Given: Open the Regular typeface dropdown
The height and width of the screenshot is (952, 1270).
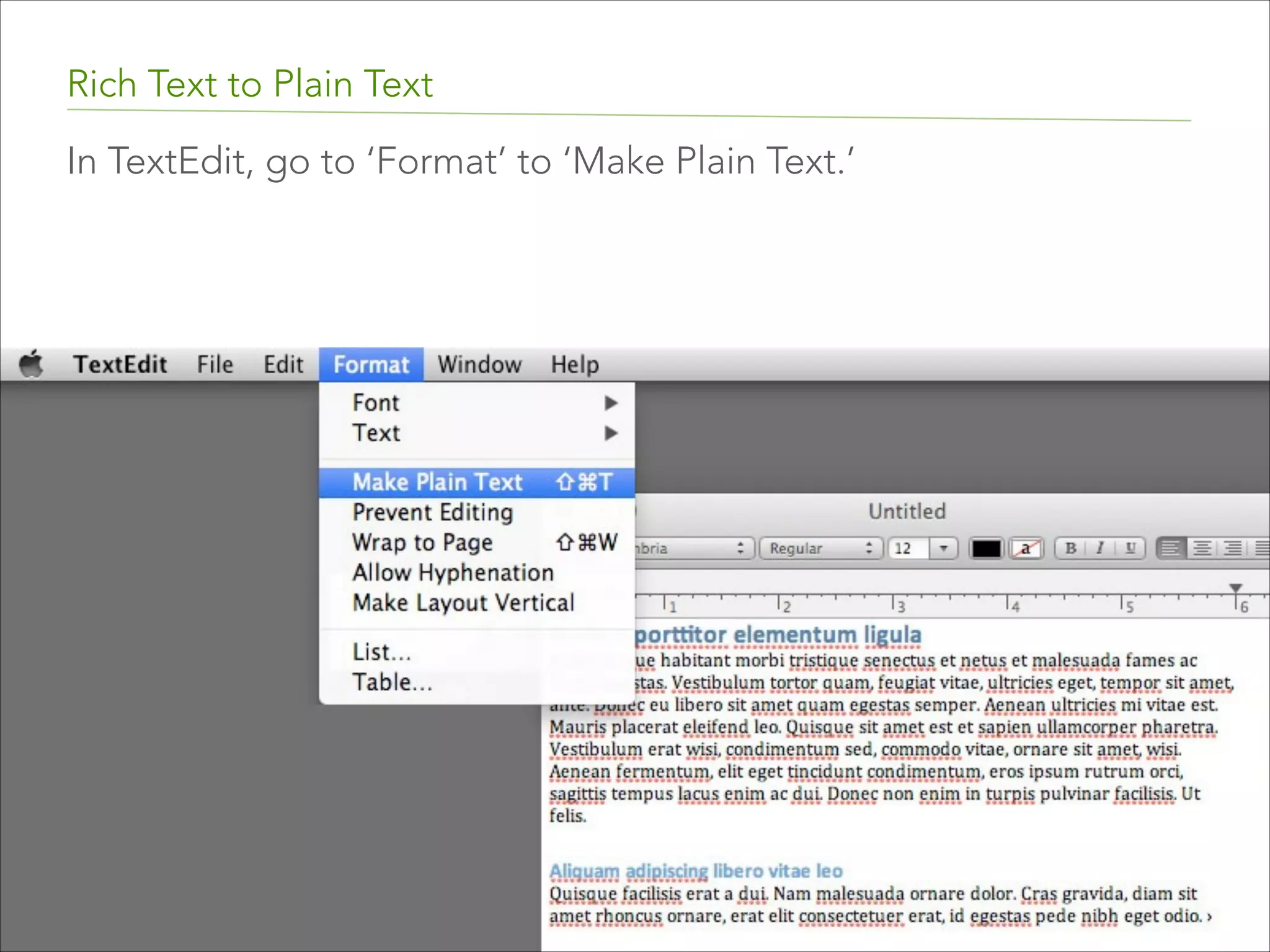Looking at the screenshot, I should [x=820, y=549].
